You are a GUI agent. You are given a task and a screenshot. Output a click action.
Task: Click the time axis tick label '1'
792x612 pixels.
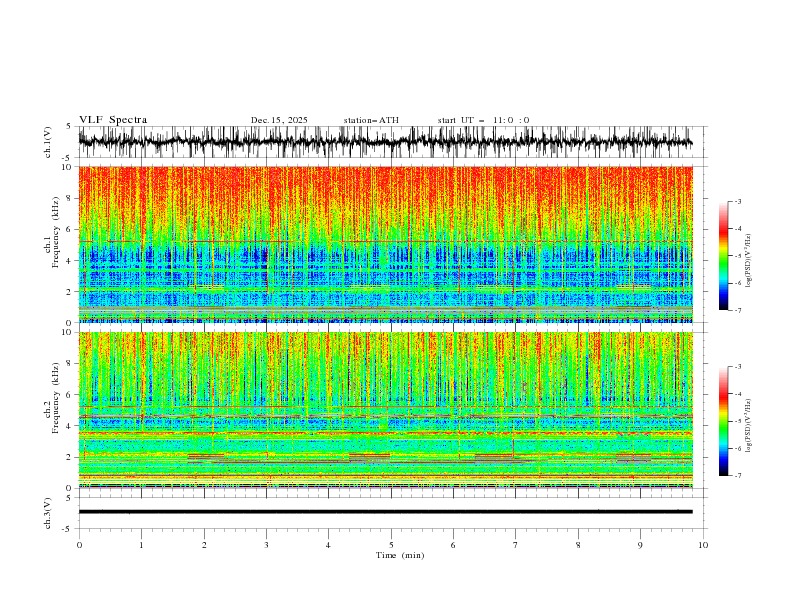click(141, 545)
